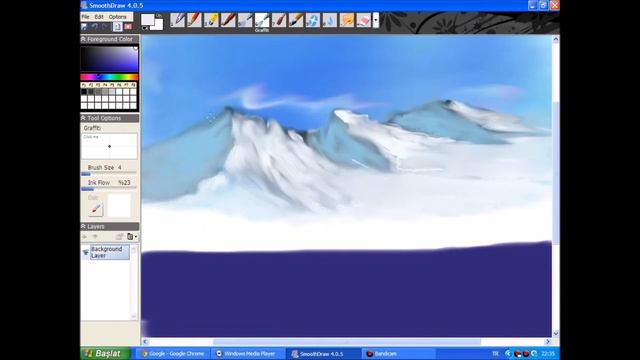Screen dimensions: 640x360
Task: Click the canvas horizontal scrollbar thumb
Action: (347, 342)
